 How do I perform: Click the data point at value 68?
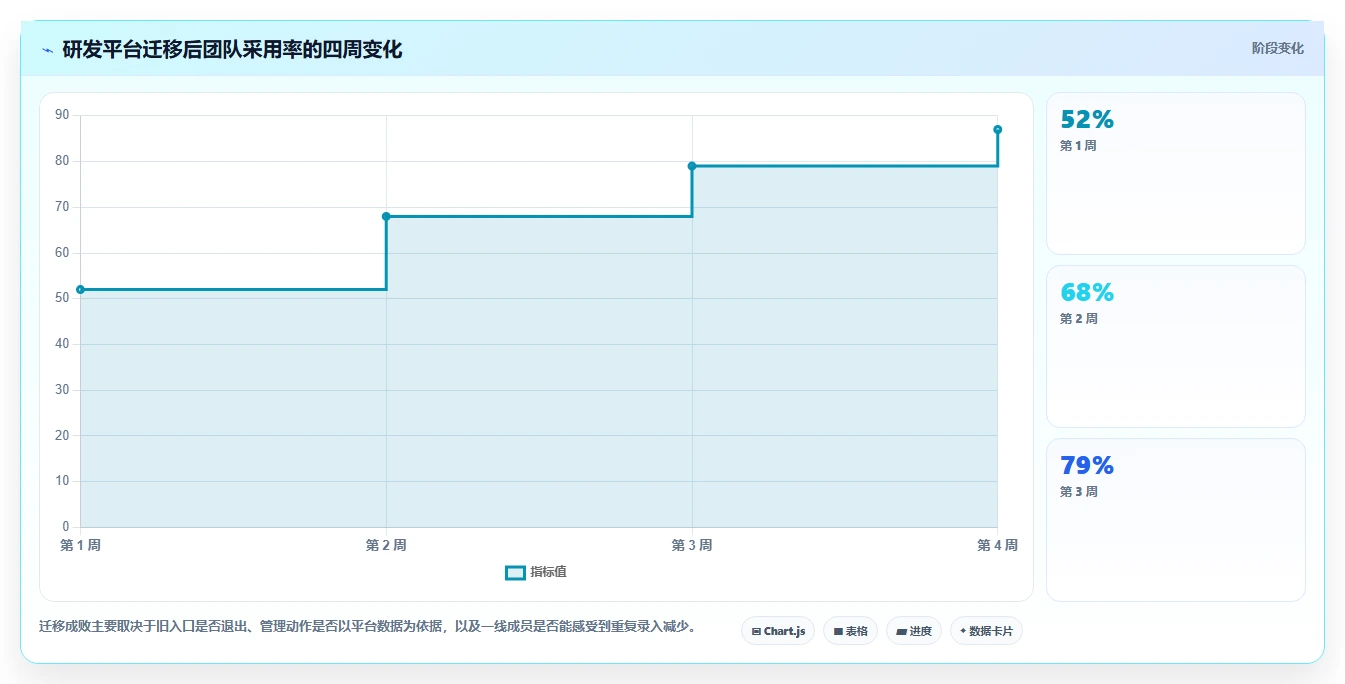point(386,216)
